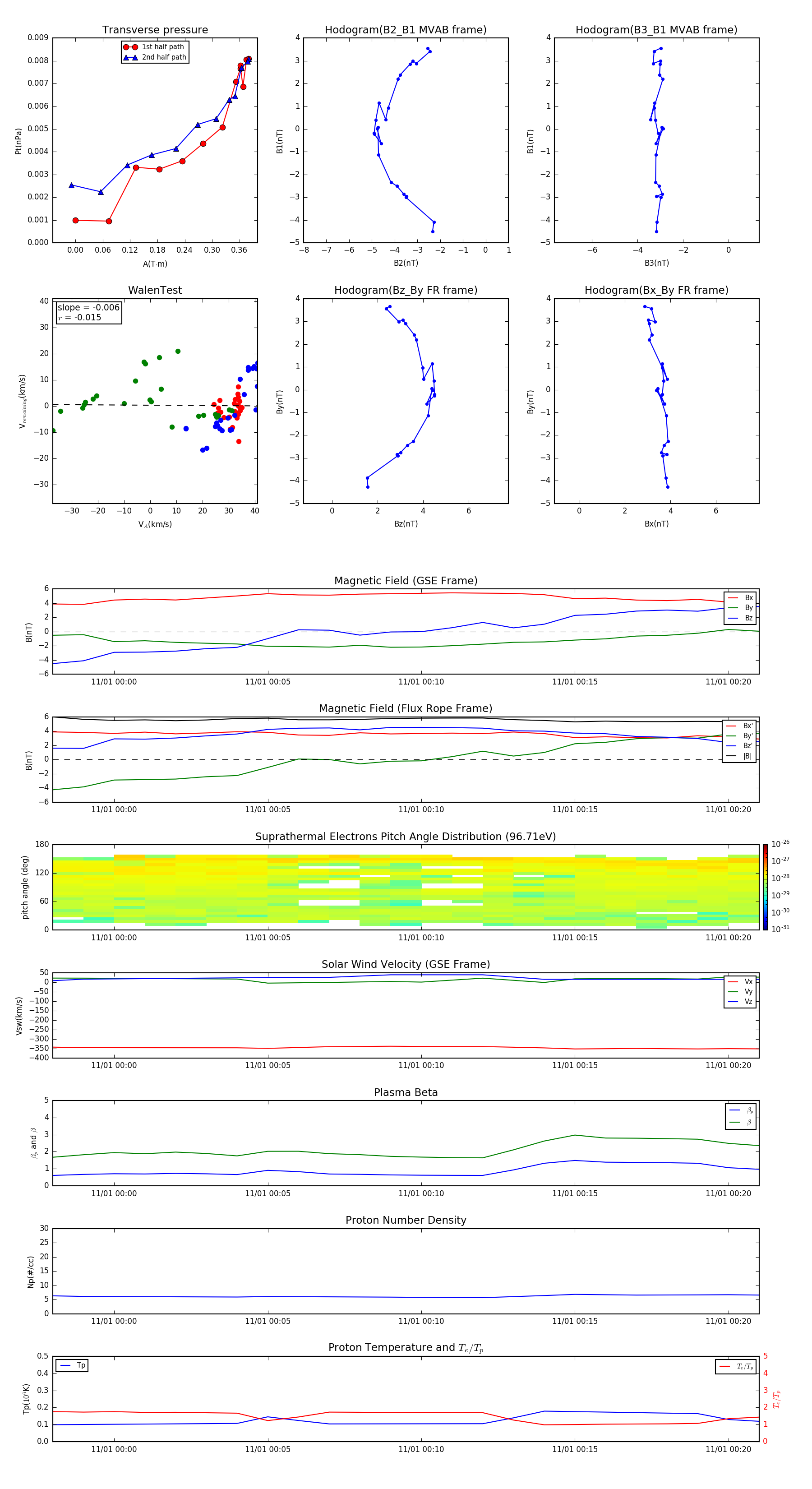Select 'Bz' in the GSE Frame legend
812x1489 pixels.
coord(740,618)
